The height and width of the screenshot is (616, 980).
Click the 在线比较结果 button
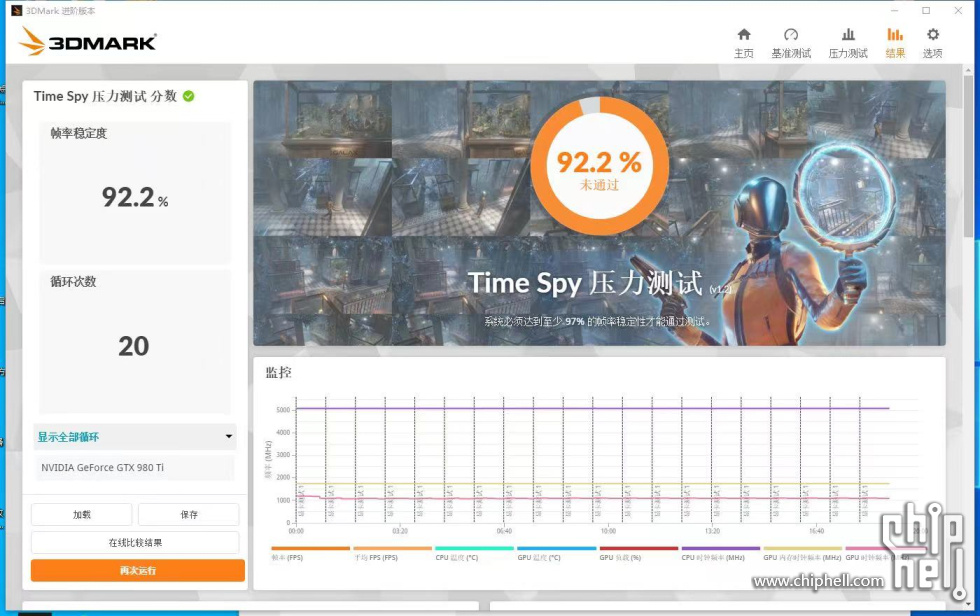click(135, 542)
